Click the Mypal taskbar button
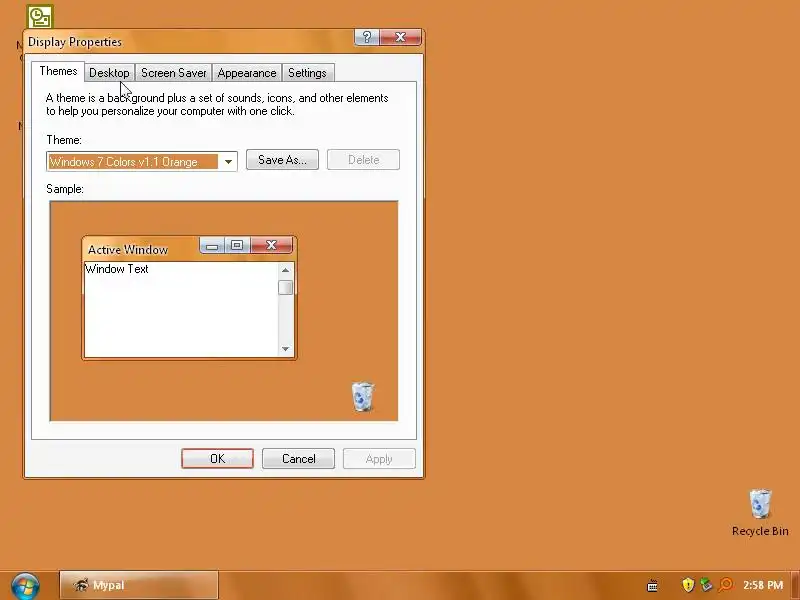This screenshot has width=800, height=600. click(x=139, y=585)
